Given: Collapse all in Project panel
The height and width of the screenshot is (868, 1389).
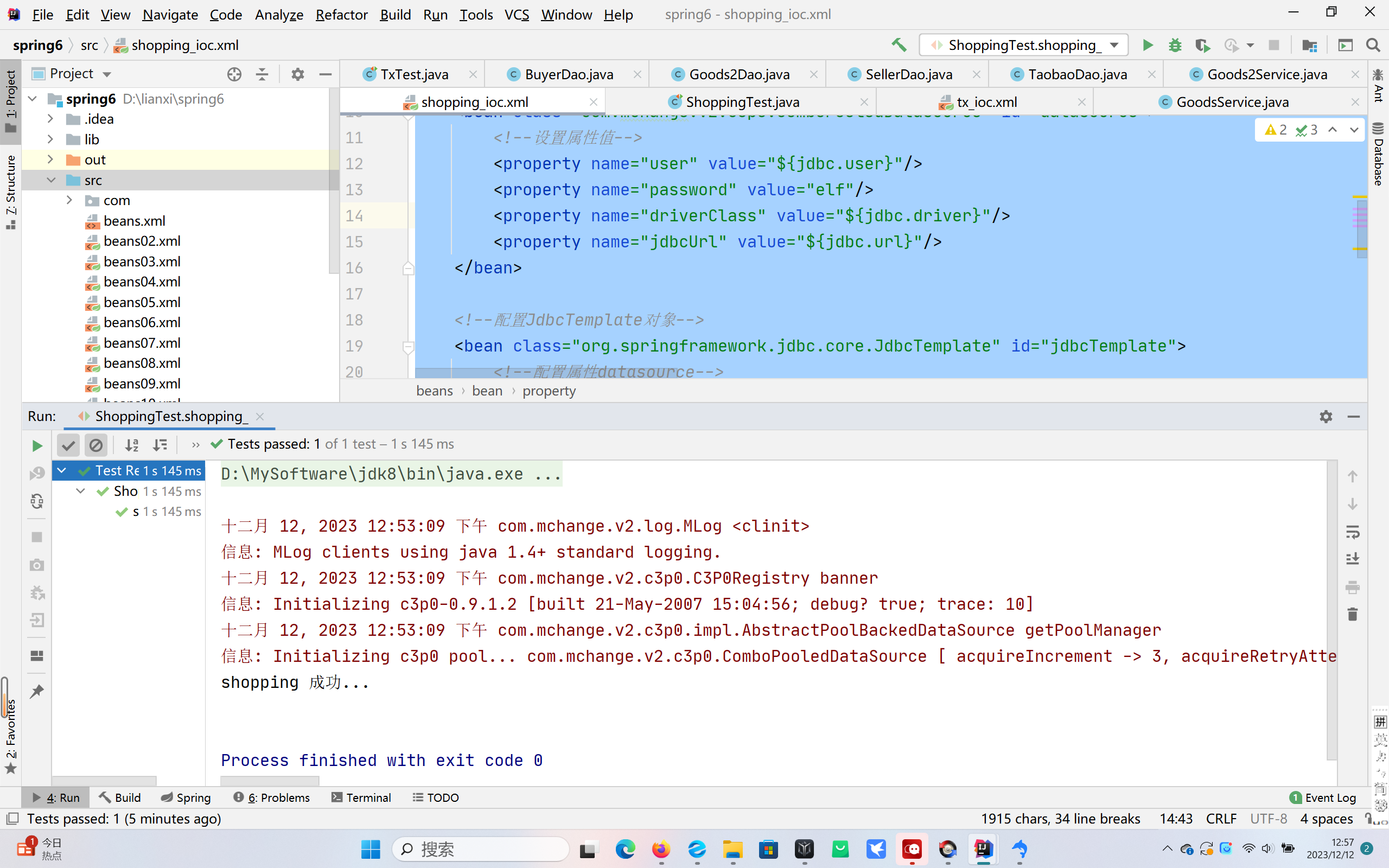Looking at the screenshot, I should tap(262, 74).
